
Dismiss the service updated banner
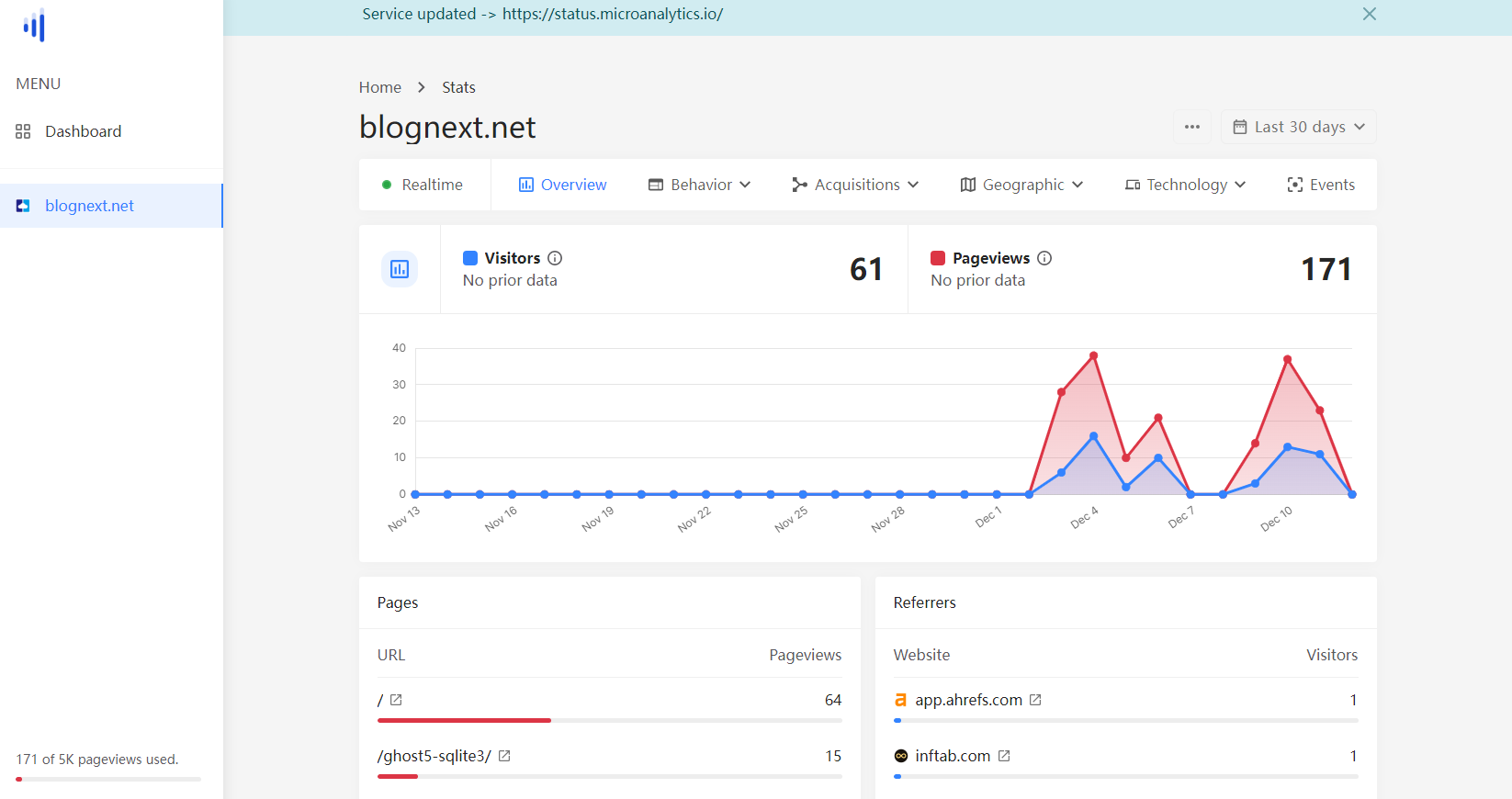[1369, 14]
